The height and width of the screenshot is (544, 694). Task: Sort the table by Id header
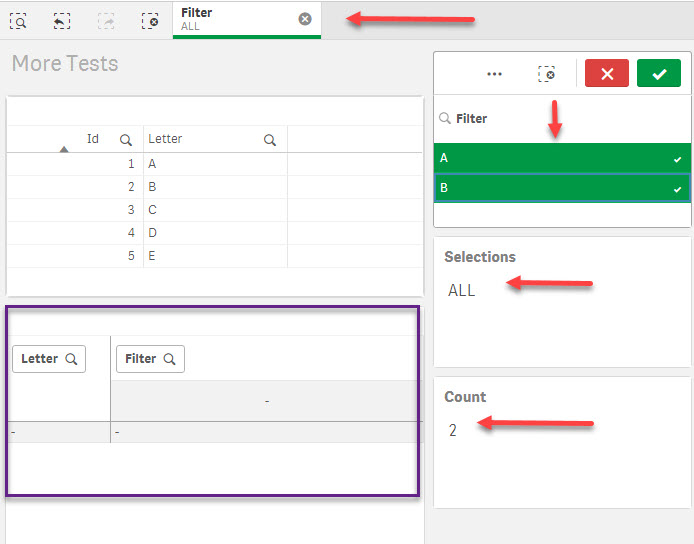[x=93, y=139]
